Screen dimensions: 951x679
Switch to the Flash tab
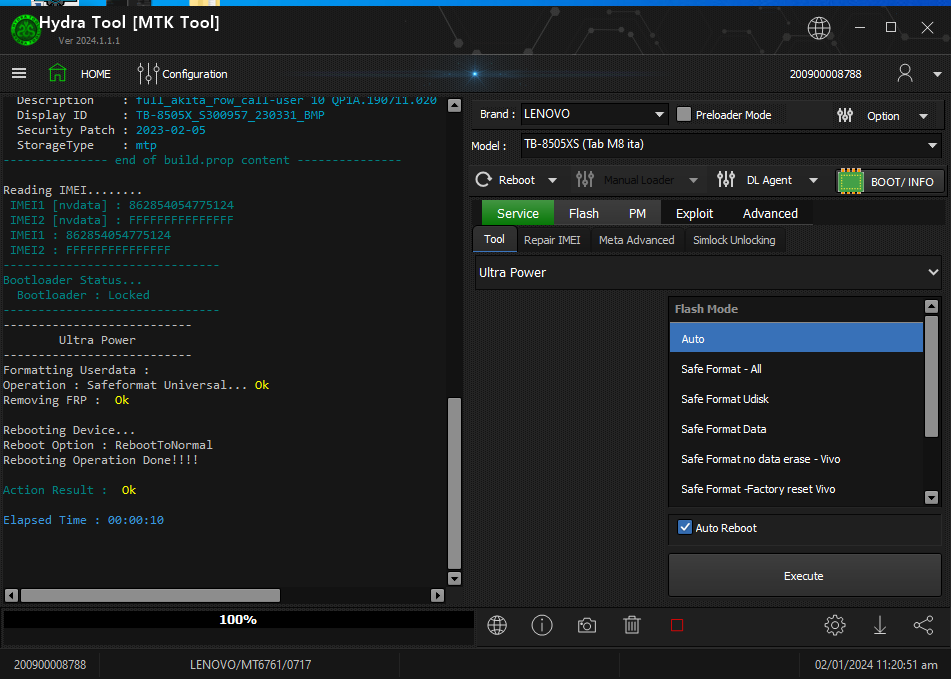tap(583, 213)
